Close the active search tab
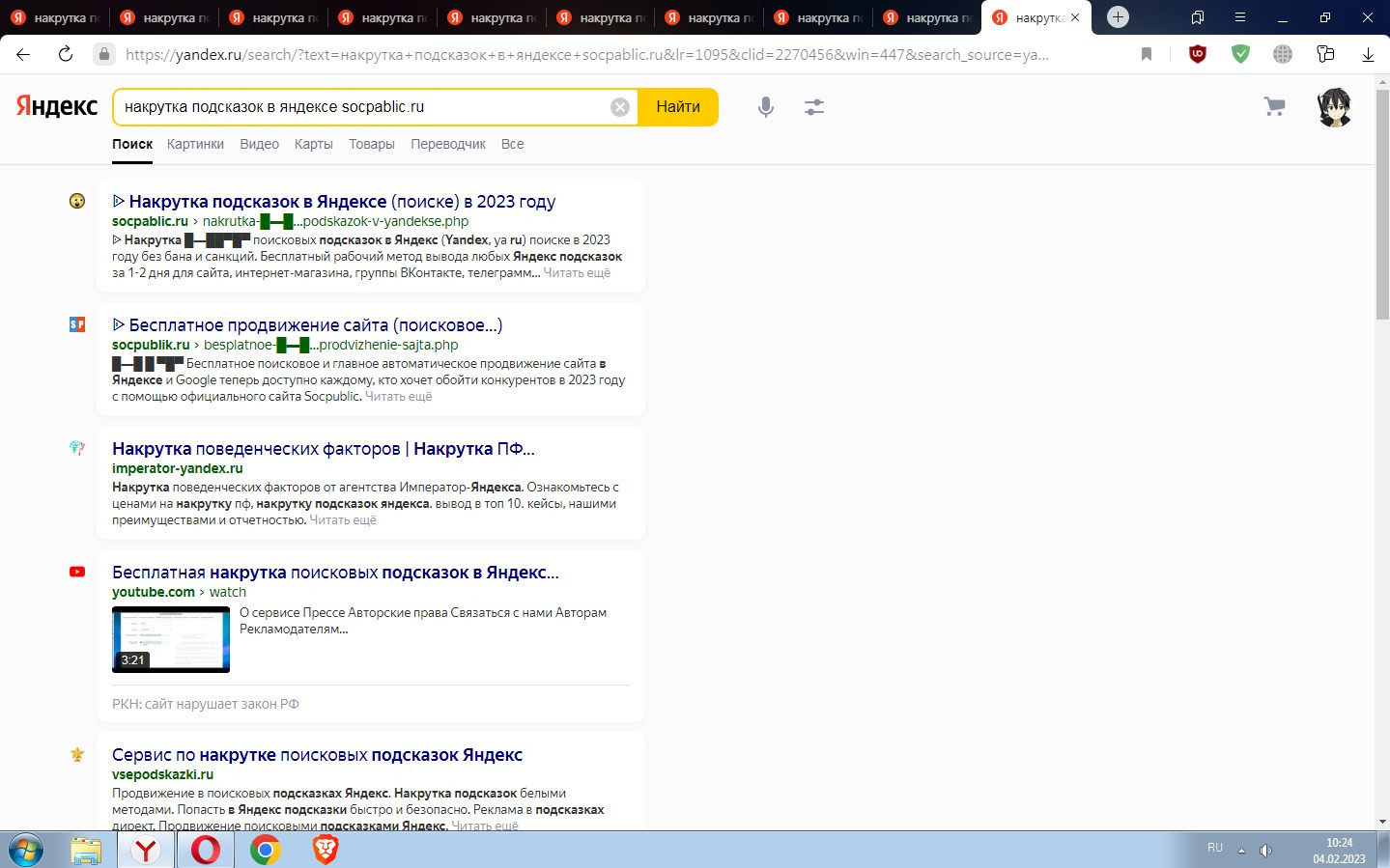This screenshot has width=1390, height=868. pyautogui.click(x=1075, y=17)
